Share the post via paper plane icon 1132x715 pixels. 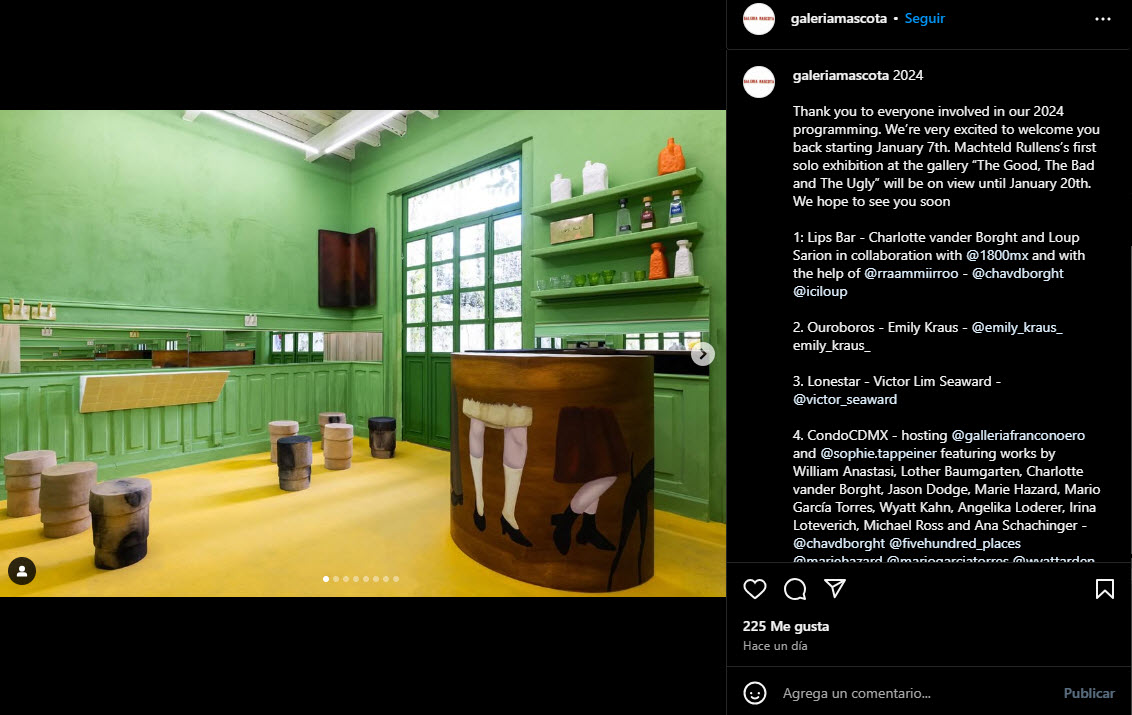click(835, 589)
